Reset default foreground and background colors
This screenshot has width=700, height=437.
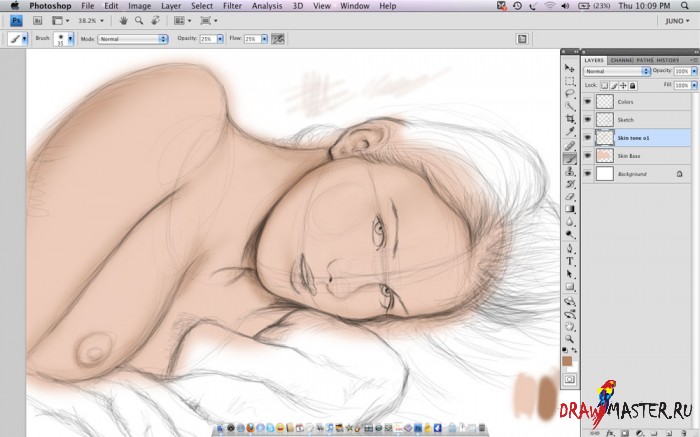coord(565,350)
